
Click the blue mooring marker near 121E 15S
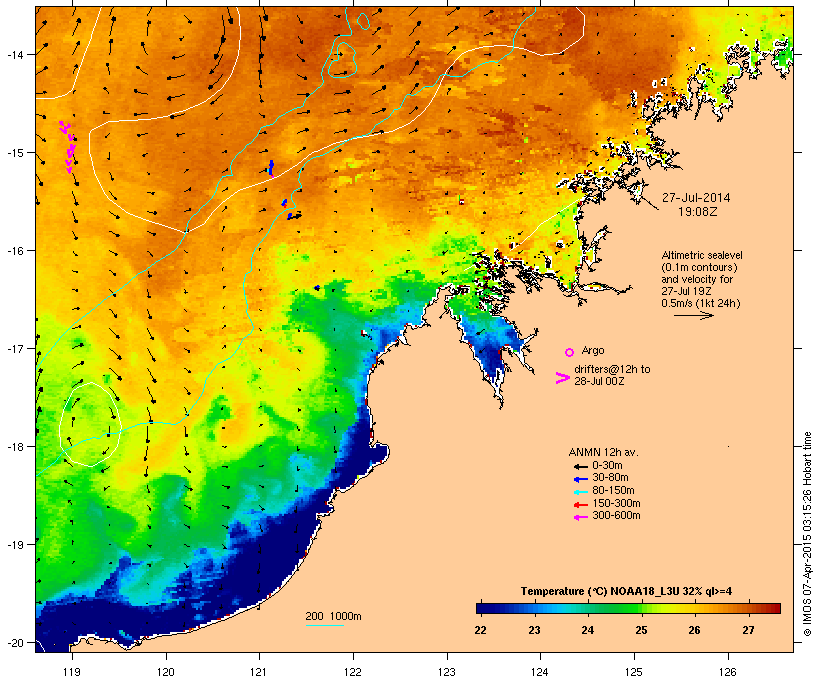[x=270, y=168]
